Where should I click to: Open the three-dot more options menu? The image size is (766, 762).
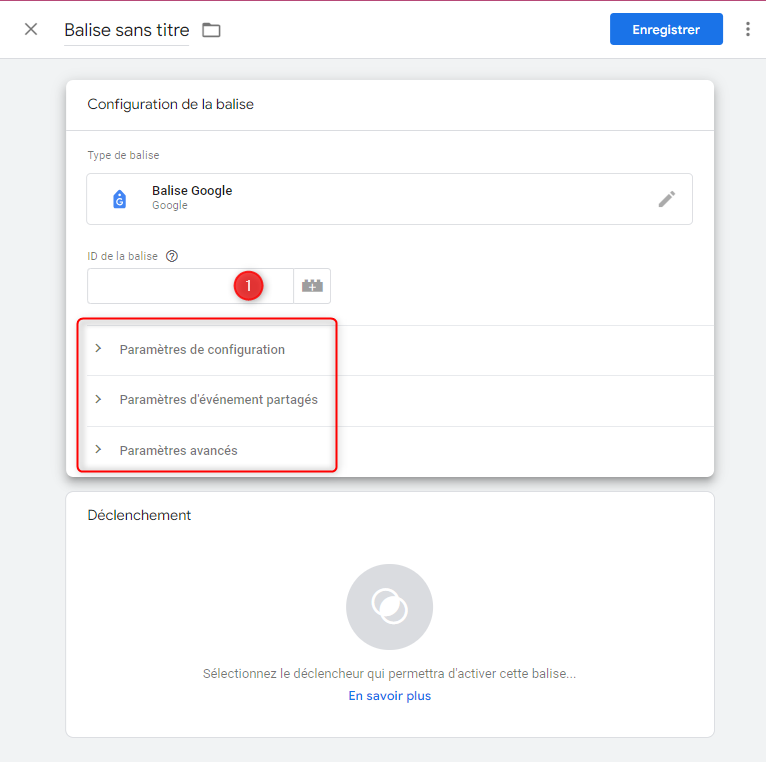pos(747,29)
